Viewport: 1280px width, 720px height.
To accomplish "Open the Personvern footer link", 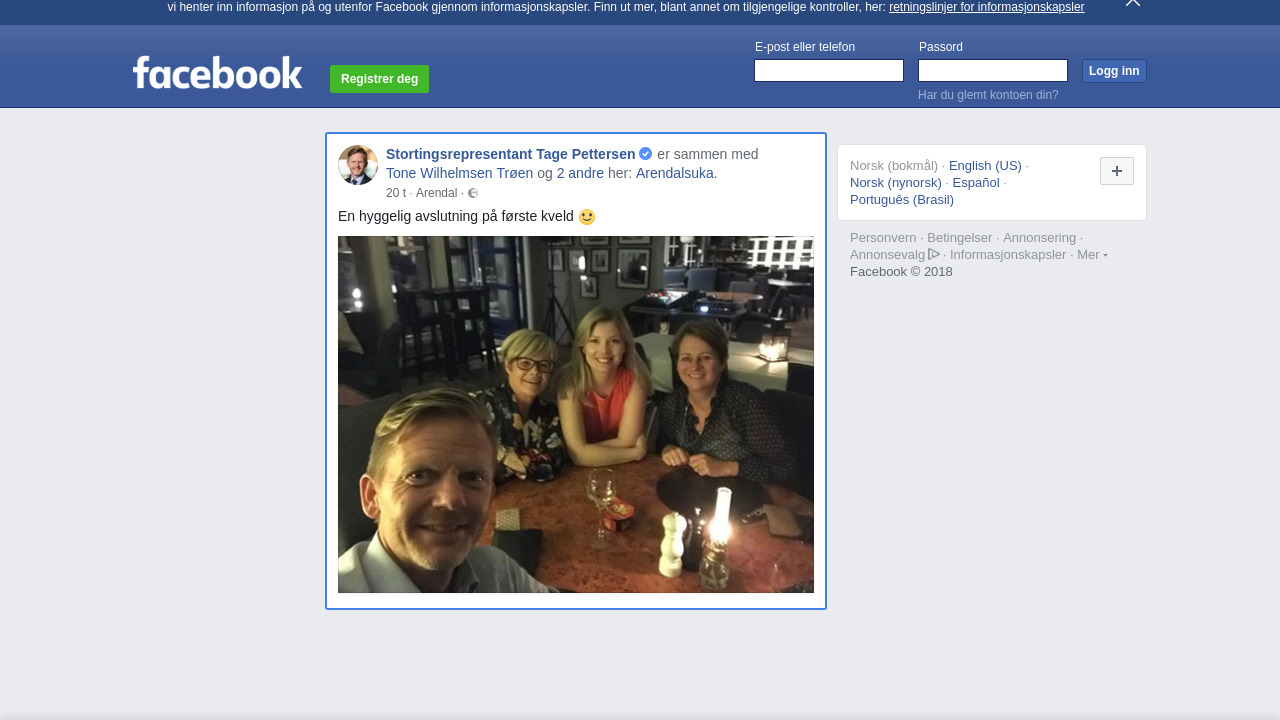I will [883, 238].
